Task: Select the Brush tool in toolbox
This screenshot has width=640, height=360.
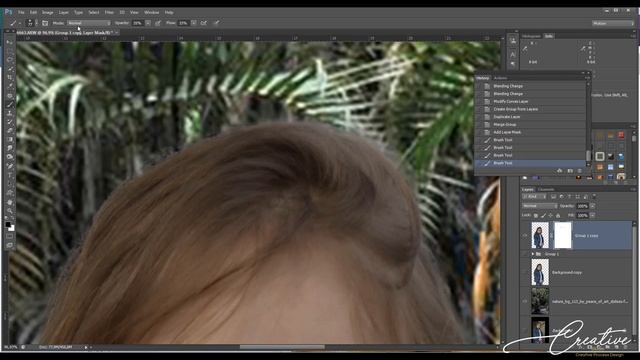Action: click(x=9, y=104)
